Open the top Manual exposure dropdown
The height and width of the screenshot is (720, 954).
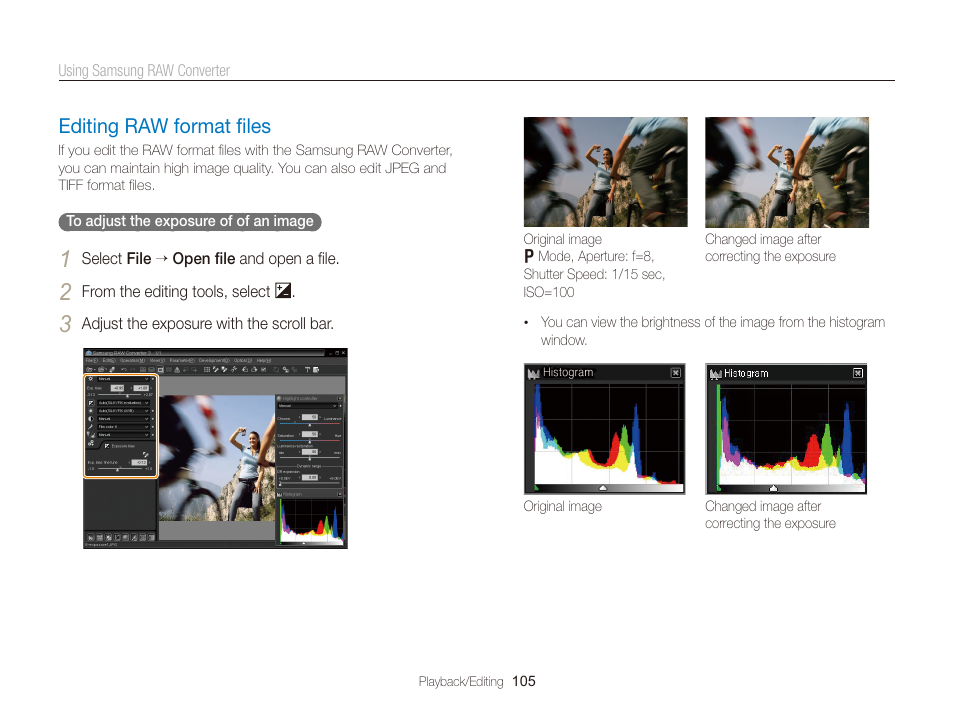(124, 379)
